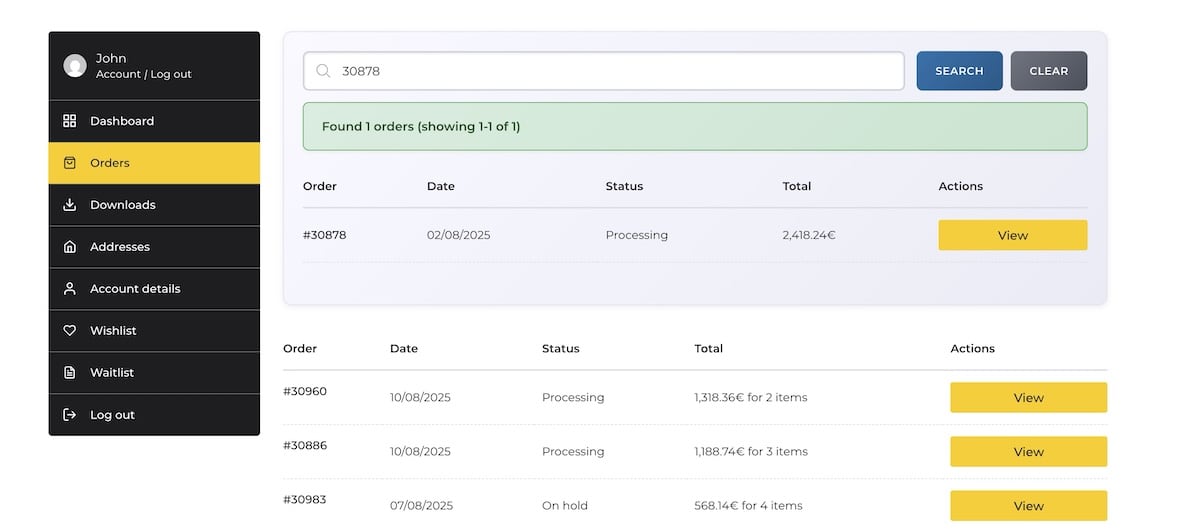Click the Account / Log out link

pyautogui.click(x=144, y=74)
